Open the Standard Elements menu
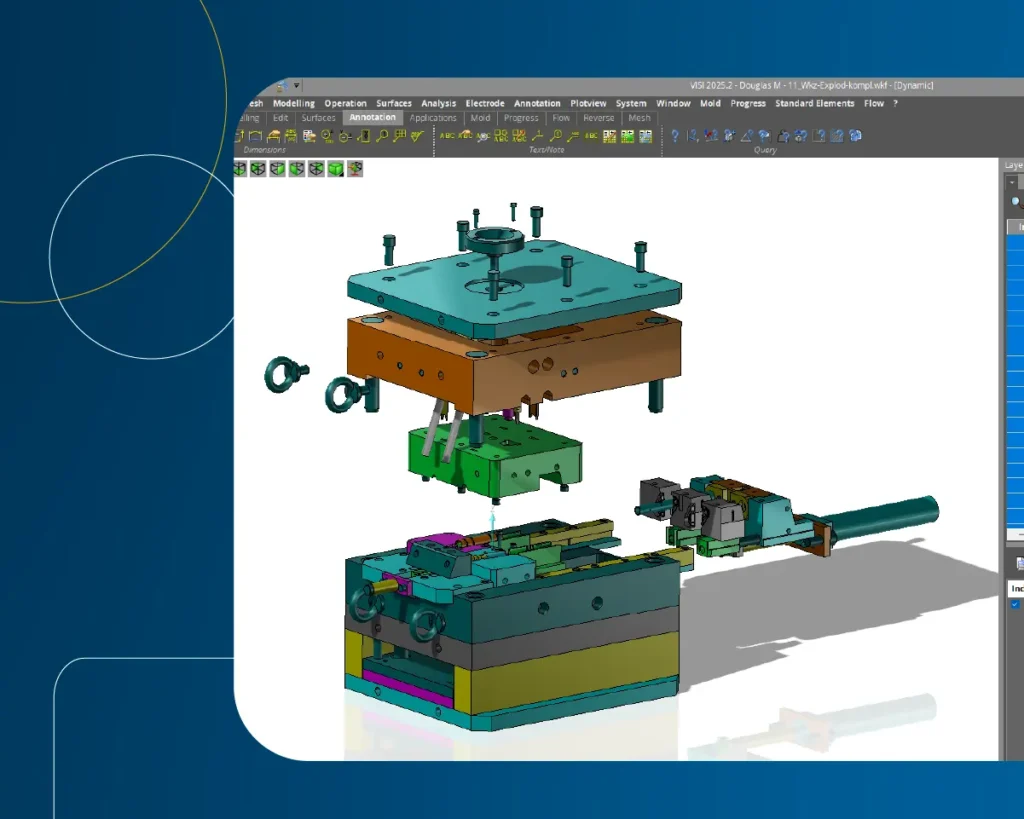This screenshot has height=819, width=1024. [x=814, y=103]
